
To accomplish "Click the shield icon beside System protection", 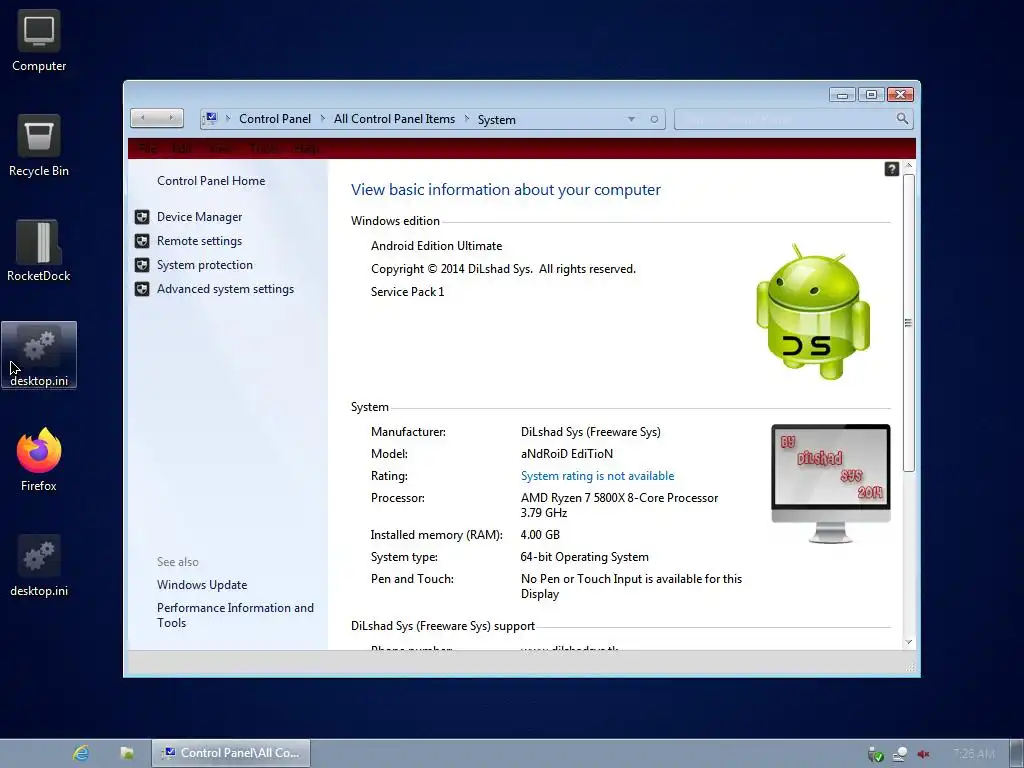I will (x=142, y=265).
